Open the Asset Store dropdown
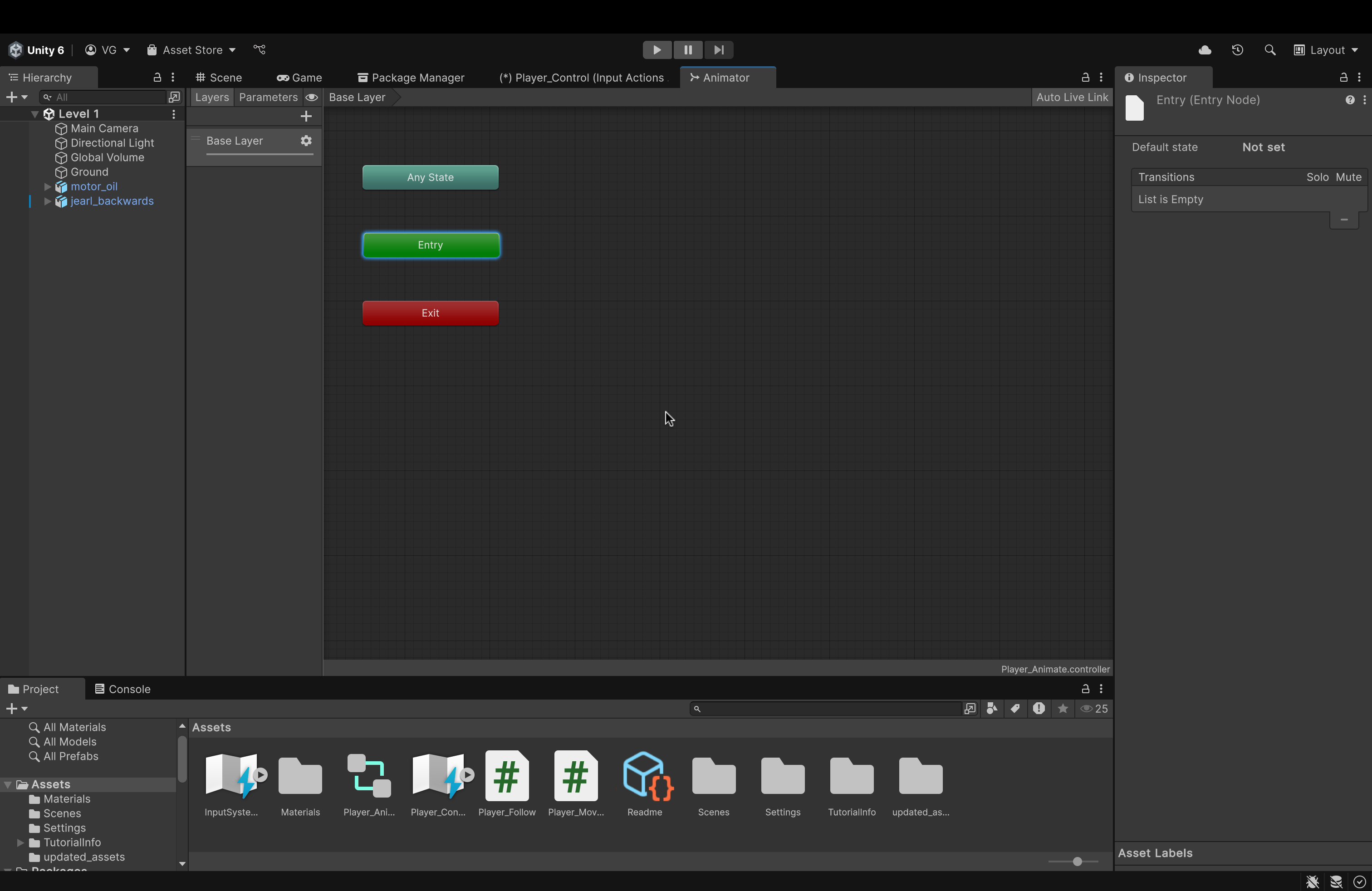Image resolution: width=1372 pixels, height=891 pixels. [191, 50]
